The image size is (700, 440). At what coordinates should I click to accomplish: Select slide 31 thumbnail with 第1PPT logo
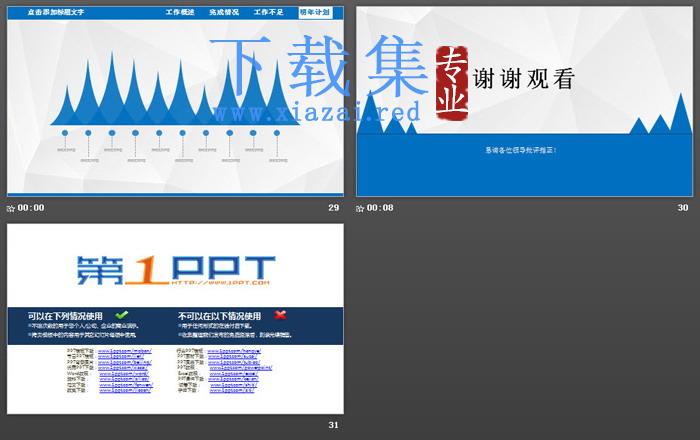tap(175, 319)
